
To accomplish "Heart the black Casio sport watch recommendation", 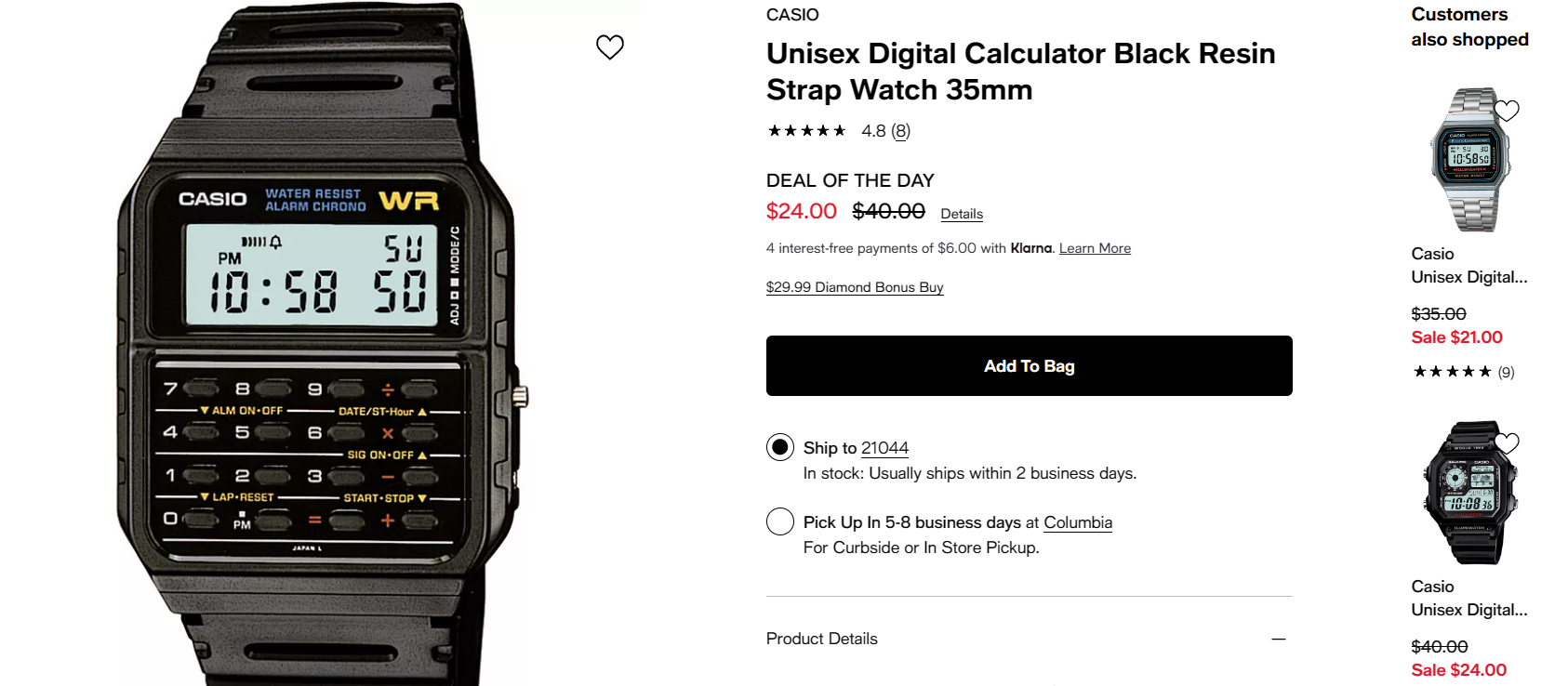I will tap(1507, 443).
